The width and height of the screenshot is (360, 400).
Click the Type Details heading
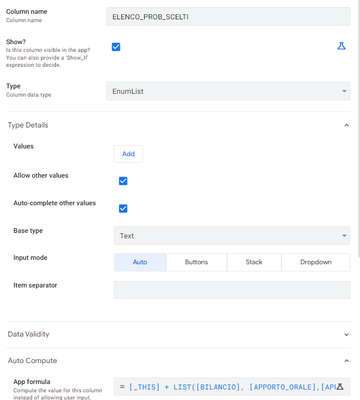coord(28,125)
